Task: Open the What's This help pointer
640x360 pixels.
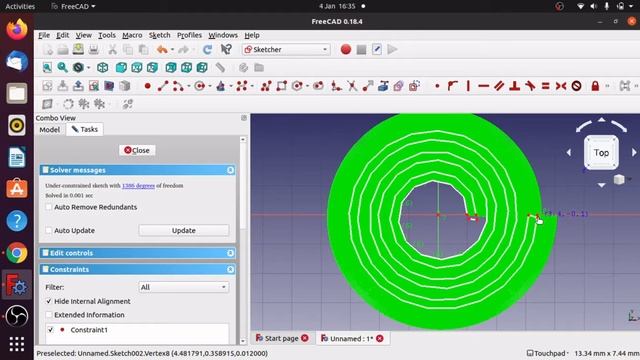Action: click(226, 49)
